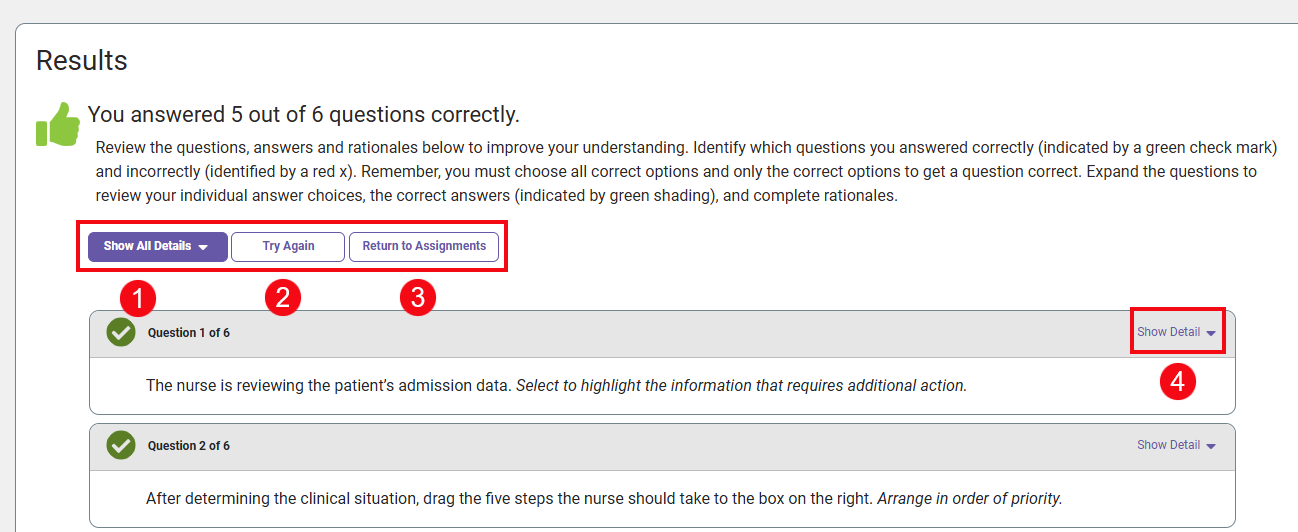The width and height of the screenshot is (1298, 532).
Task: Expand Show Detail for Question 1
Action: point(1176,332)
